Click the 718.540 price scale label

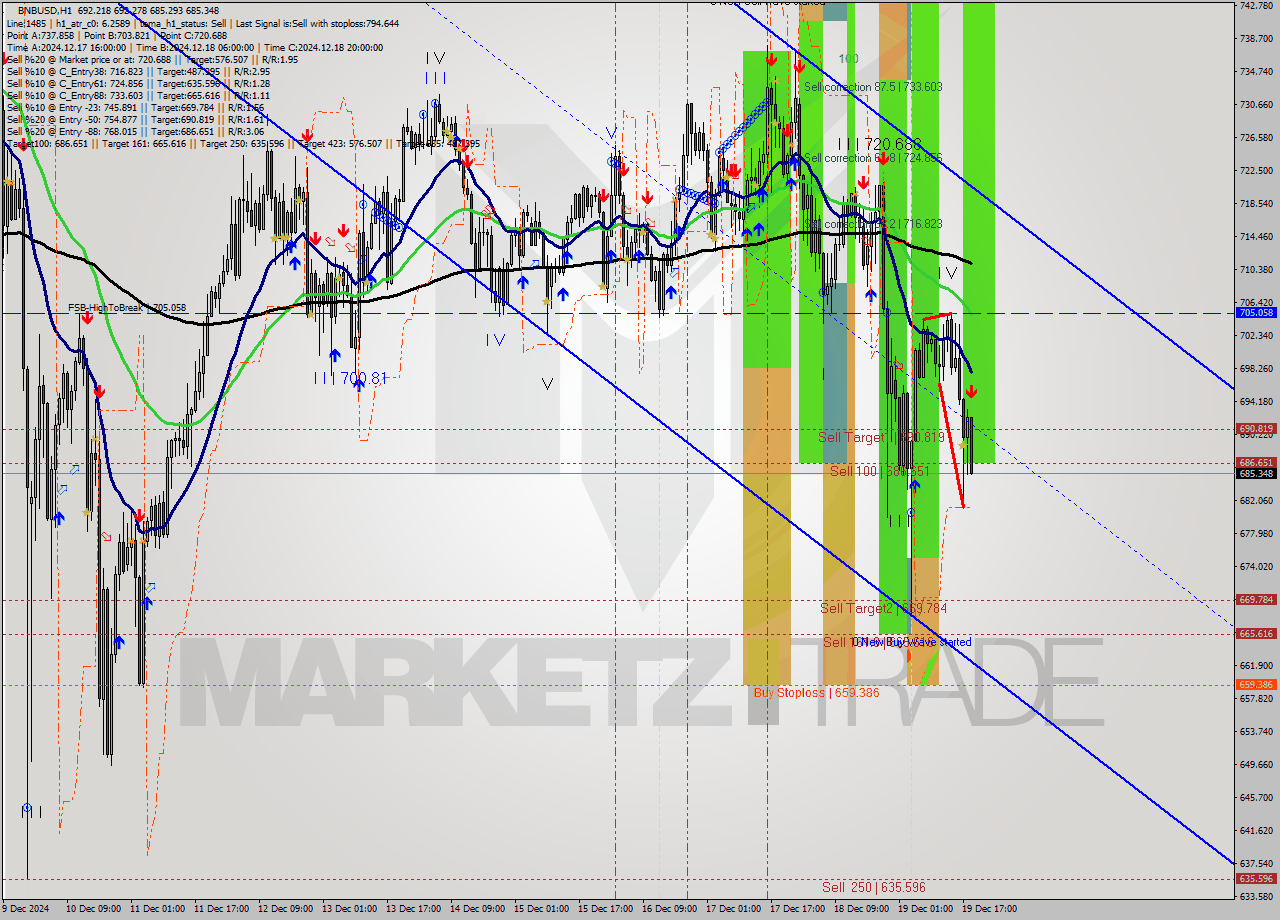(1256, 203)
